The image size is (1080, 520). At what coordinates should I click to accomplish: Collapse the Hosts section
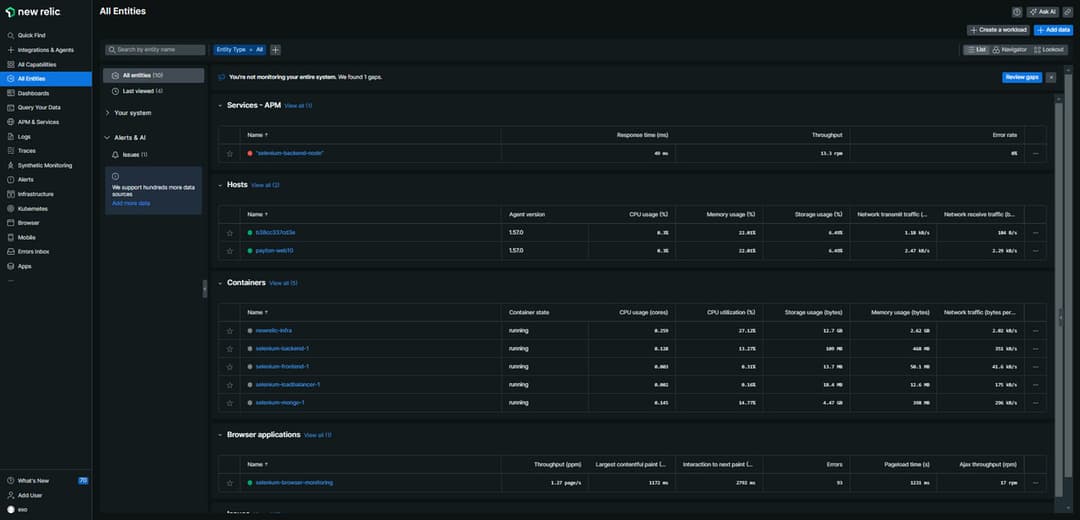click(220, 185)
